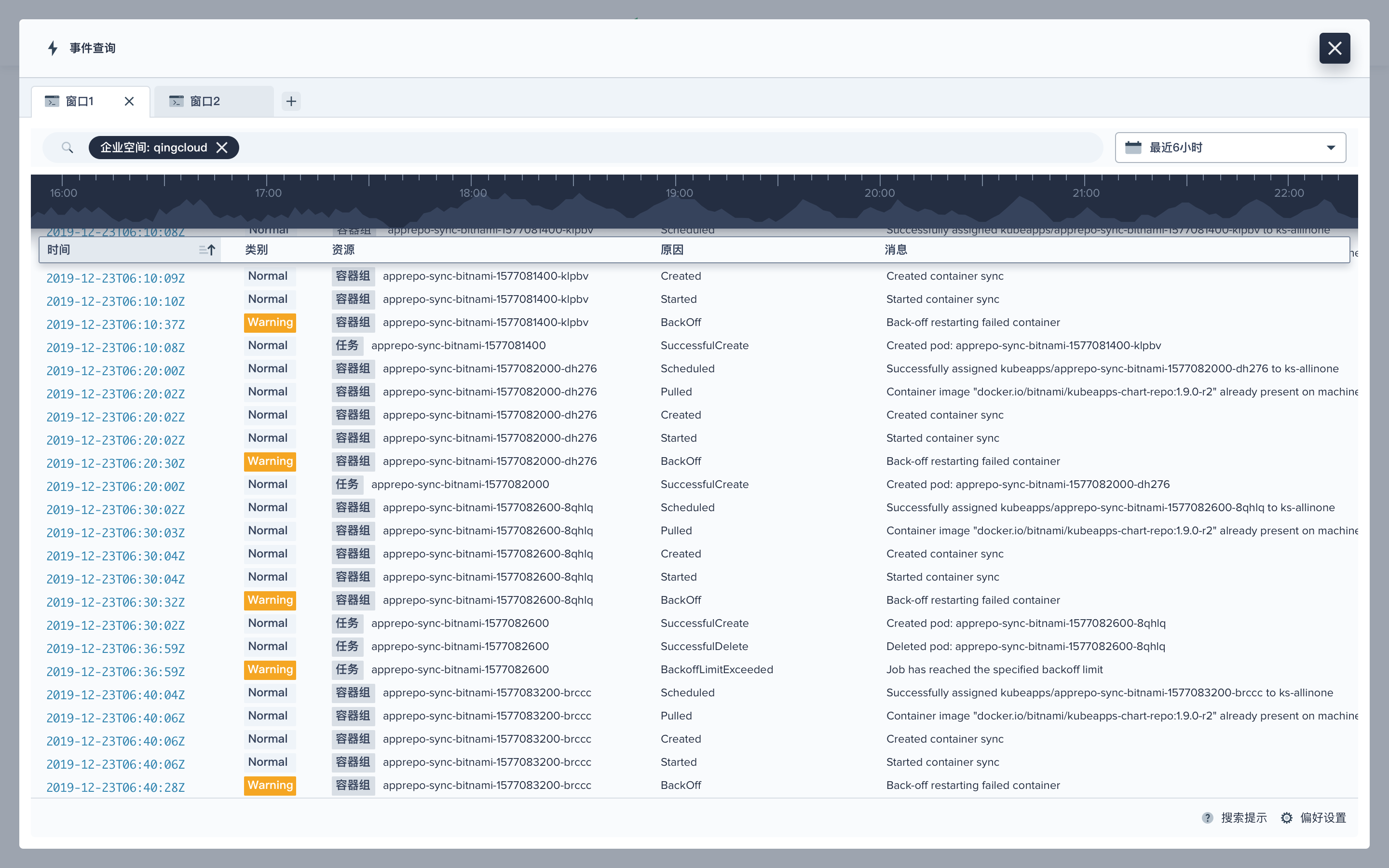Close the 窗口1 tab

[x=129, y=102]
